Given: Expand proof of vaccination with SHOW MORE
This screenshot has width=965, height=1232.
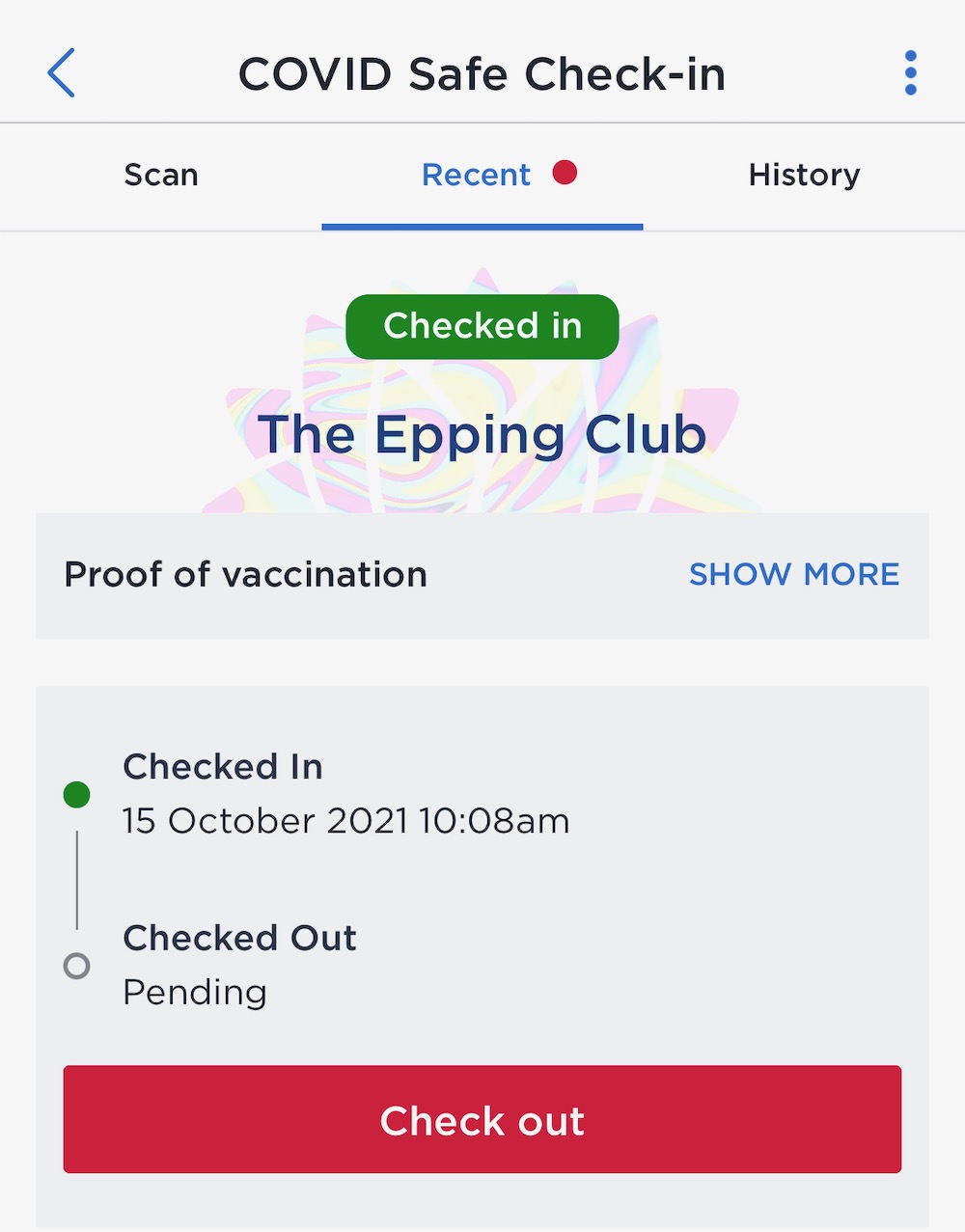Looking at the screenshot, I should (794, 574).
